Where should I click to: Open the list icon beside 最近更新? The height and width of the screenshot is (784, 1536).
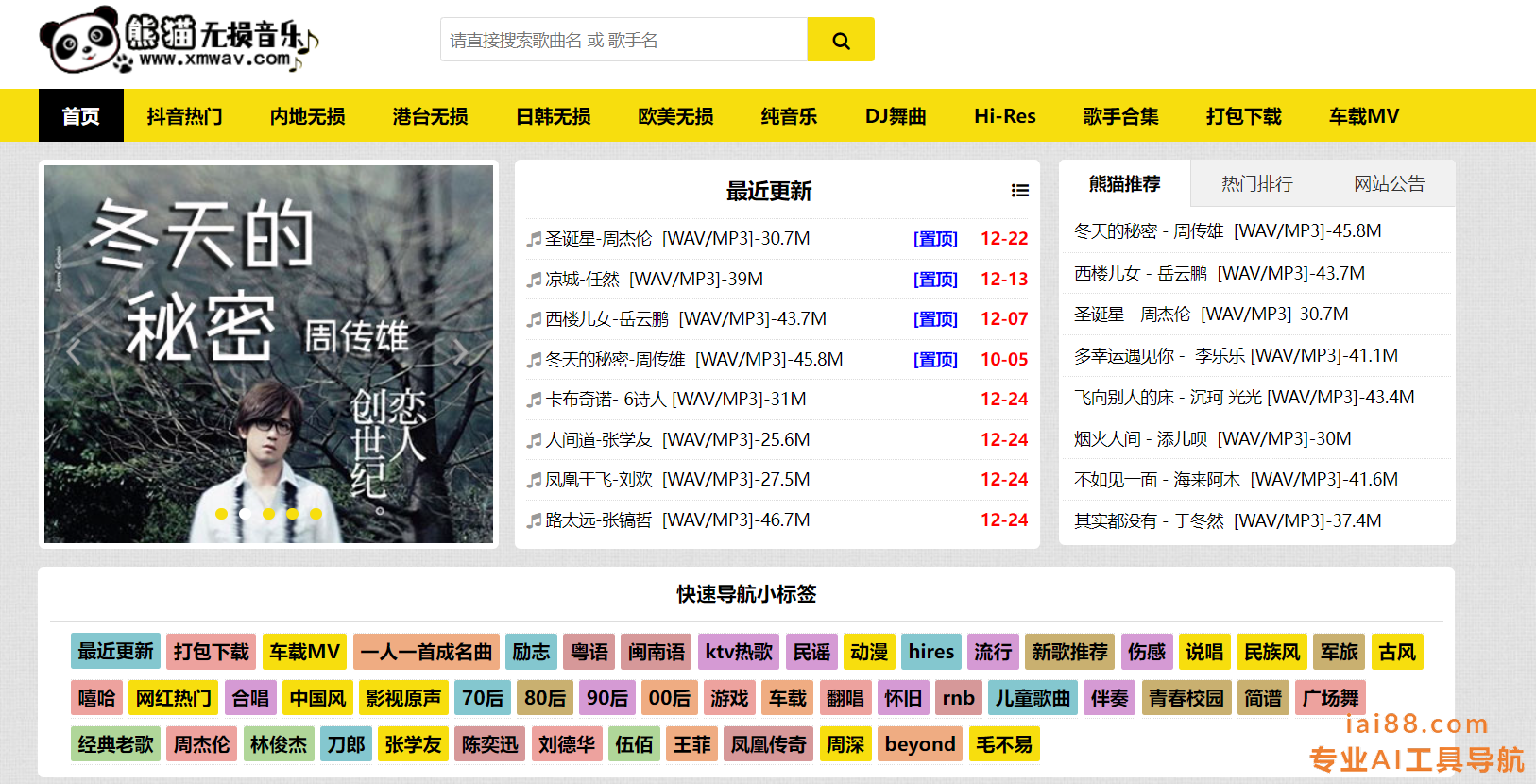[1020, 191]
